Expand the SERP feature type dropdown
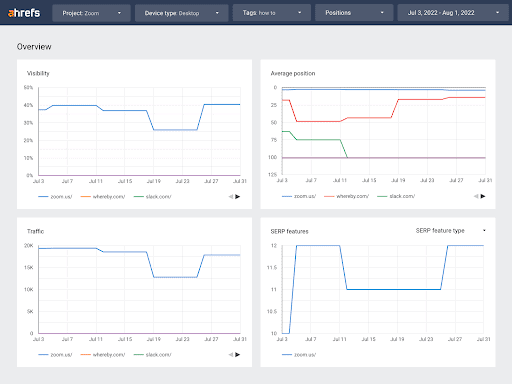512x384 pixels. pyautogui.click(x=451, y=231)
